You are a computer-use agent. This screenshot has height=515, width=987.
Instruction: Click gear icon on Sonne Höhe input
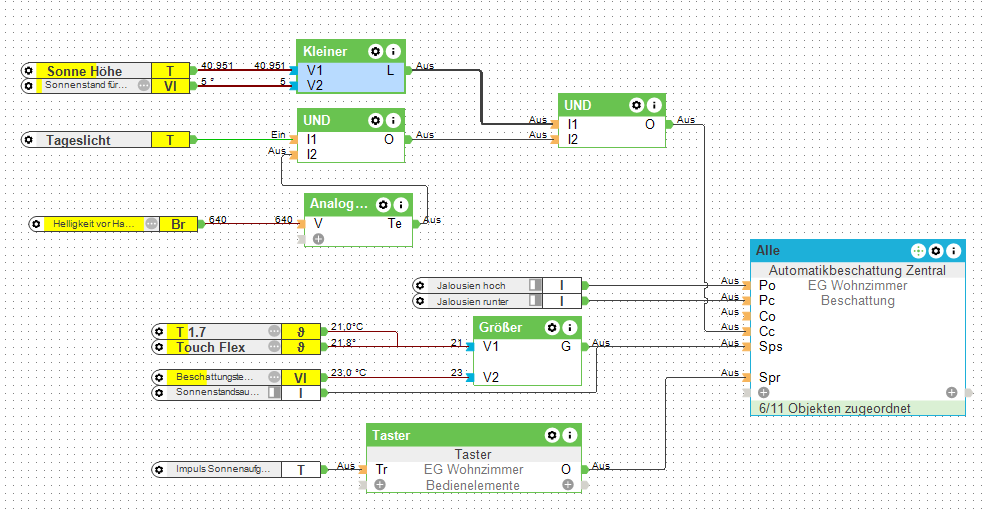click(28, 71)
